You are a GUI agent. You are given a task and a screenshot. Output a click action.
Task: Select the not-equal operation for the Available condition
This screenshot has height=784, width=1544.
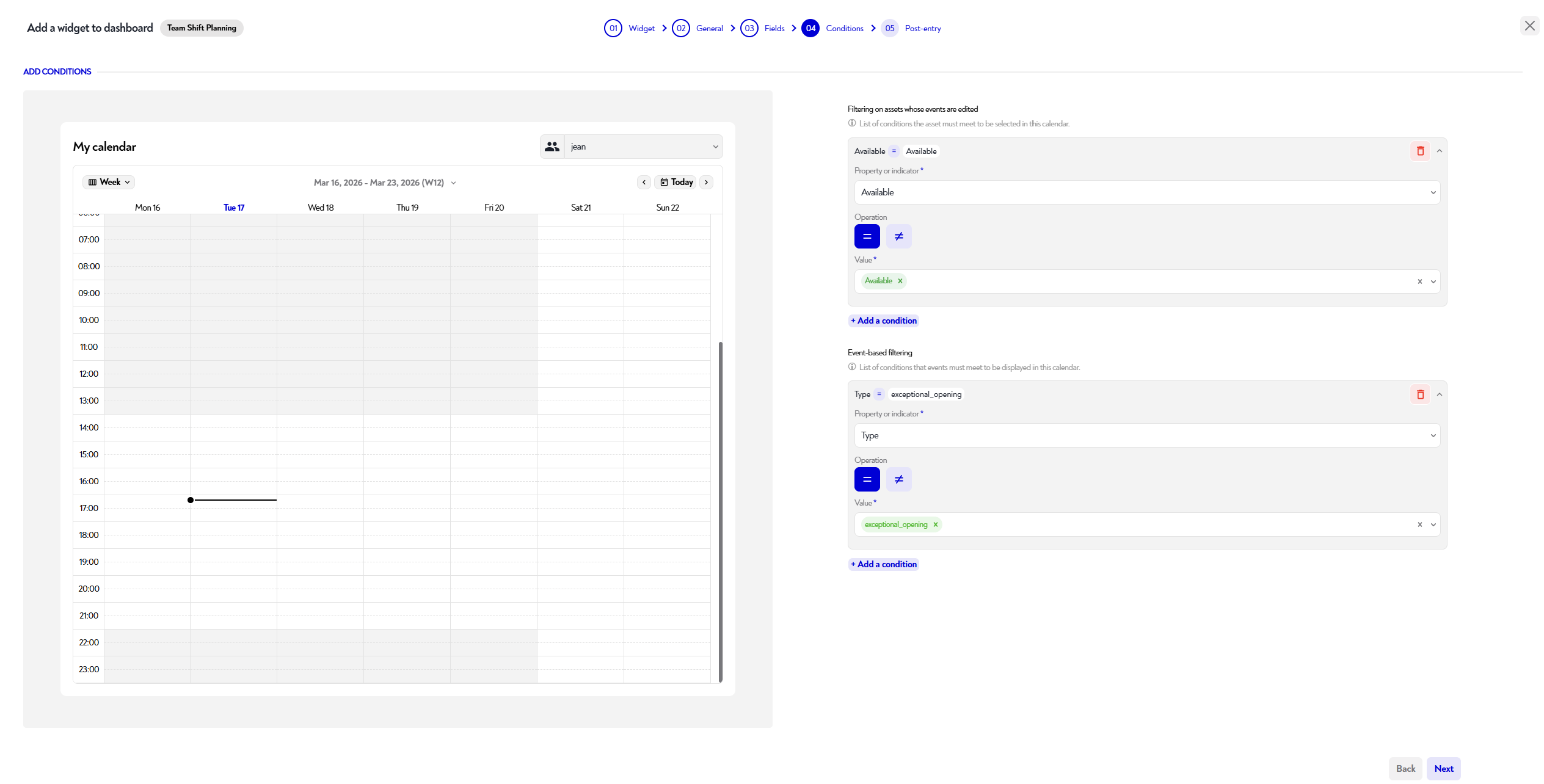(x=898, y=236)
